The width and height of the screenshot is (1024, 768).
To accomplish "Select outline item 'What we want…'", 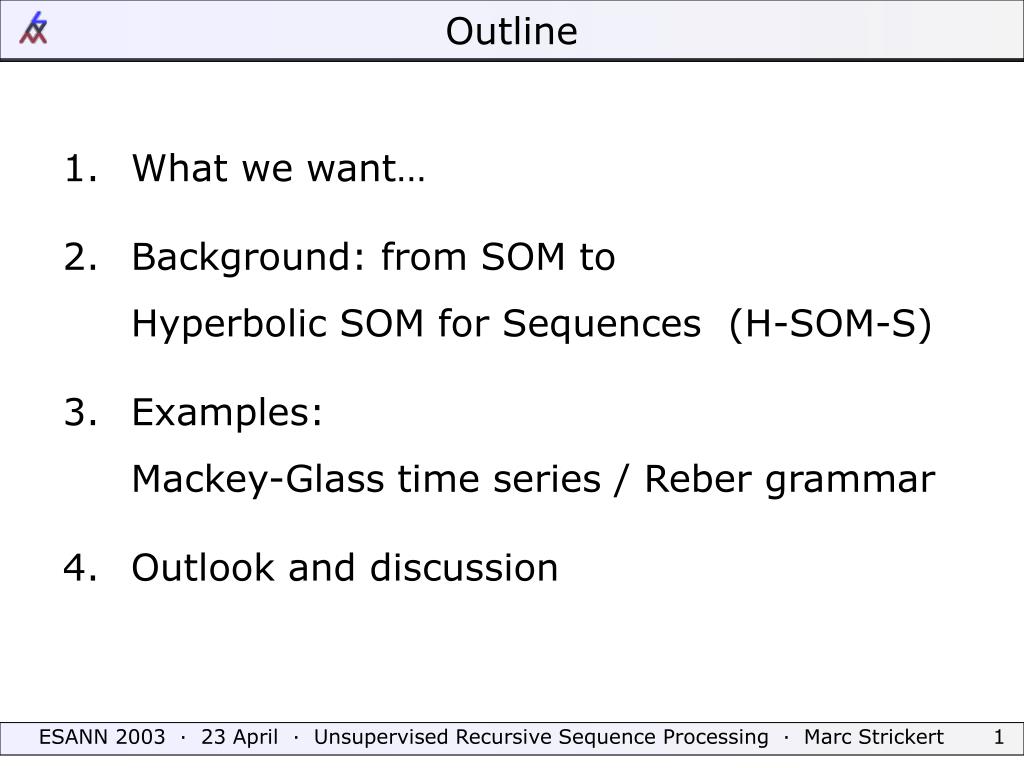I will (278, 168).
